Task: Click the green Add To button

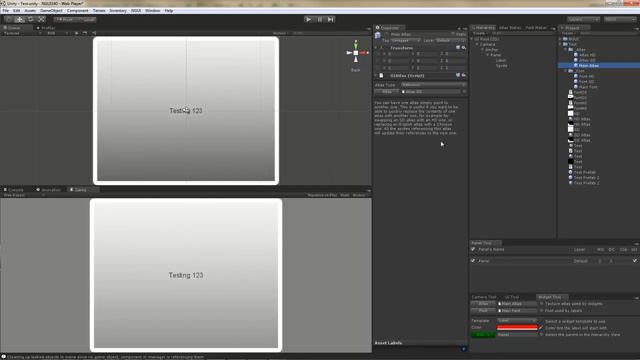Action: (x=483, y=335)
